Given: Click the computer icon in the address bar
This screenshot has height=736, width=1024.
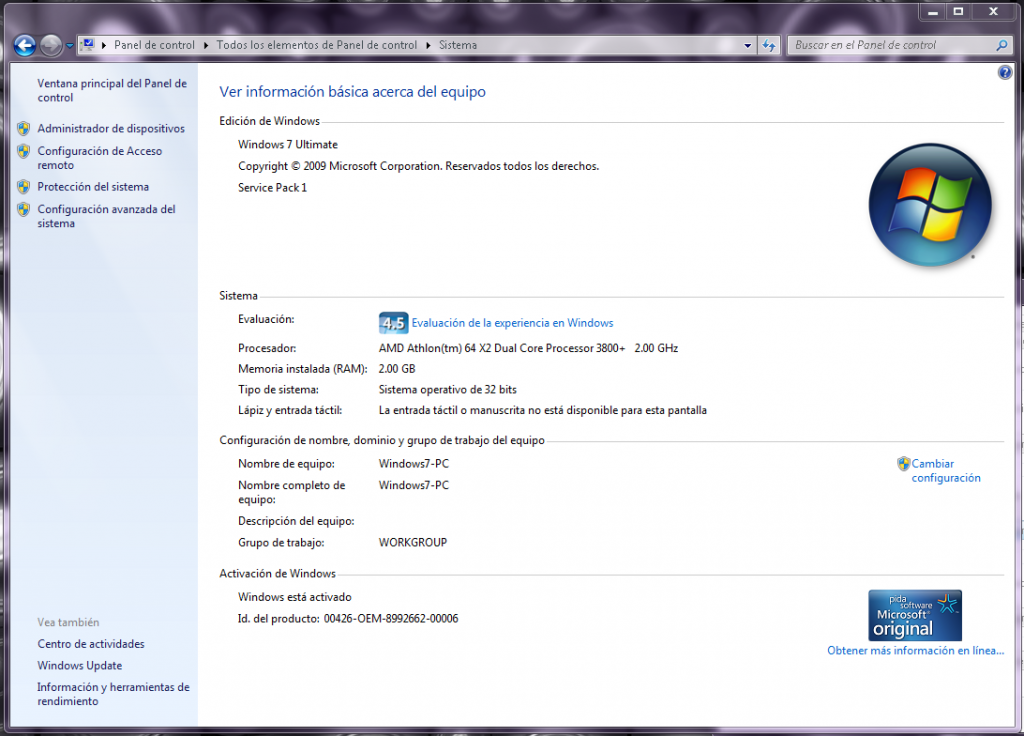Looking at the screenshot, I should (88, 44).
